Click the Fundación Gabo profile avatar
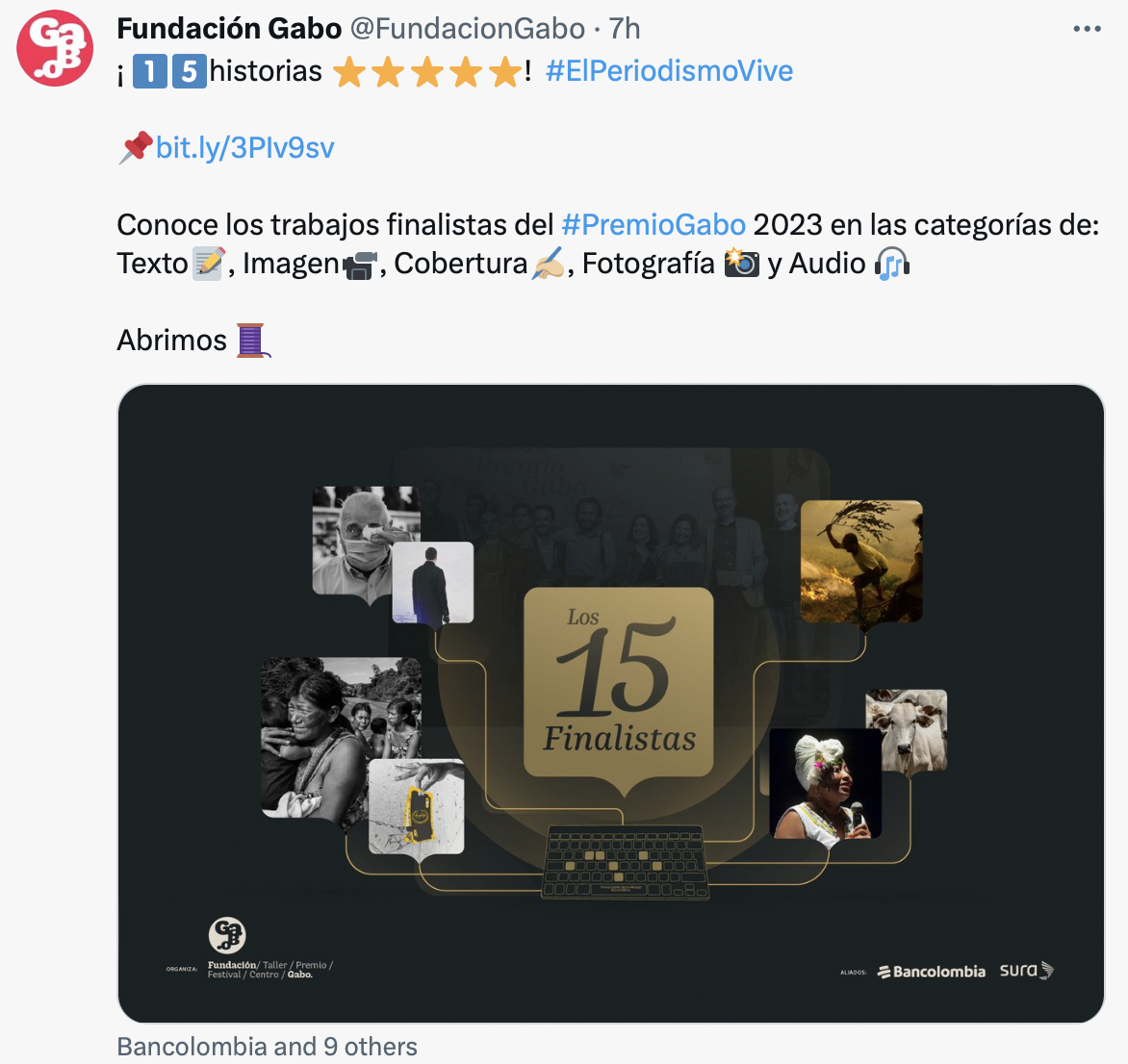Viewport: 1128px width, 1064px height. coord(55,48)
